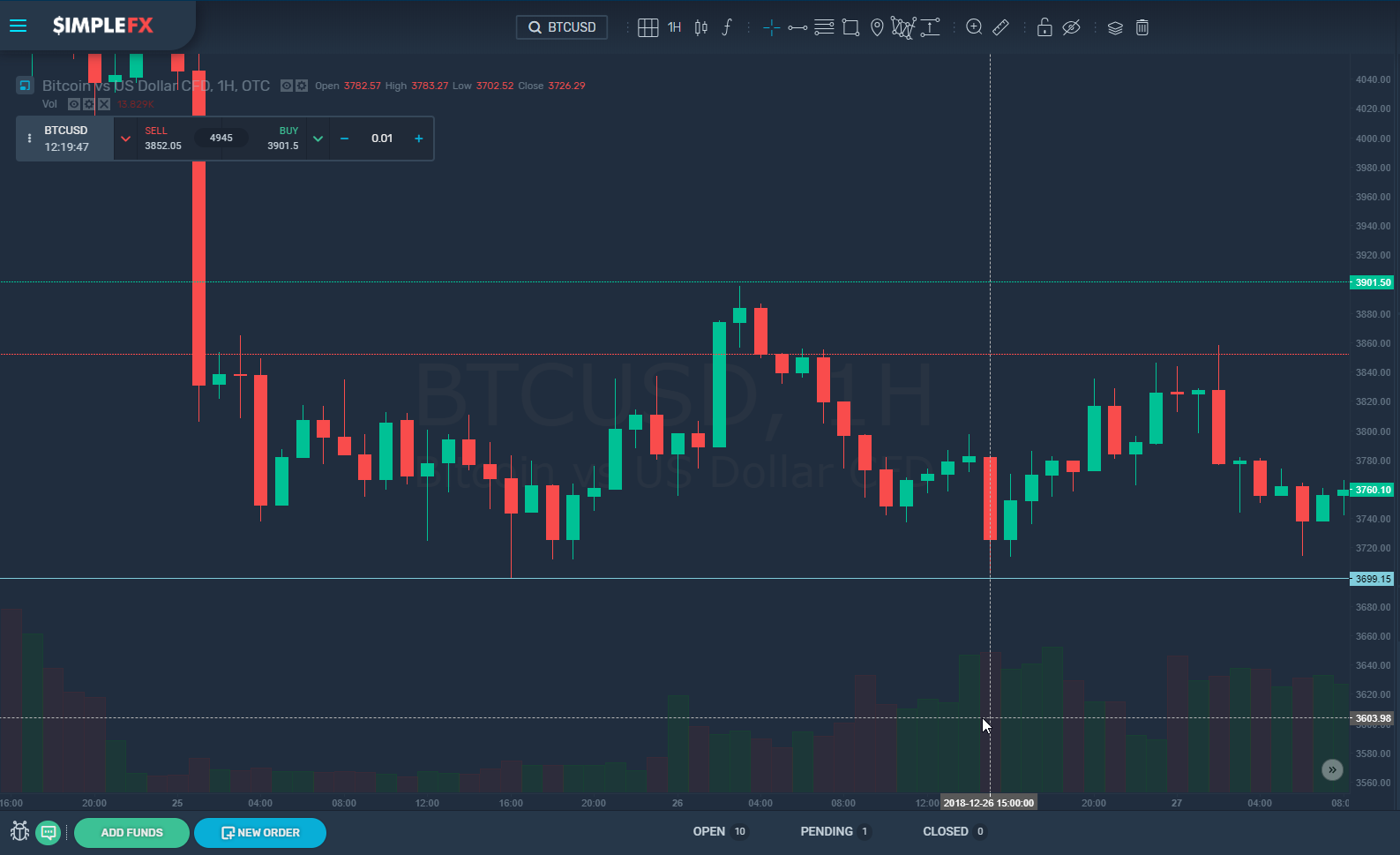Image resolution: width=1400 pixels, height=855 pixels.
Task: Toggle lock on all drawing tools
Action: click(x=1044, y=27)
